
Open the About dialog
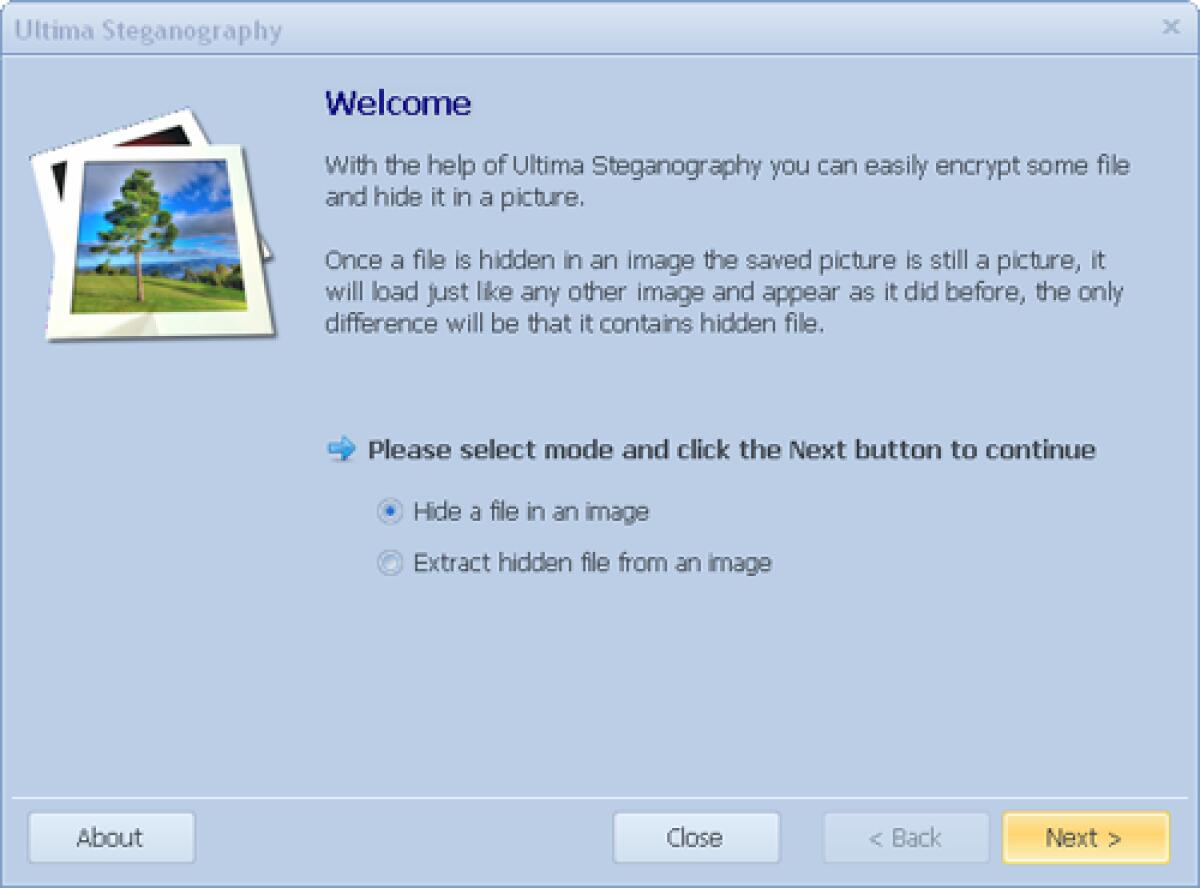[110, 838]
